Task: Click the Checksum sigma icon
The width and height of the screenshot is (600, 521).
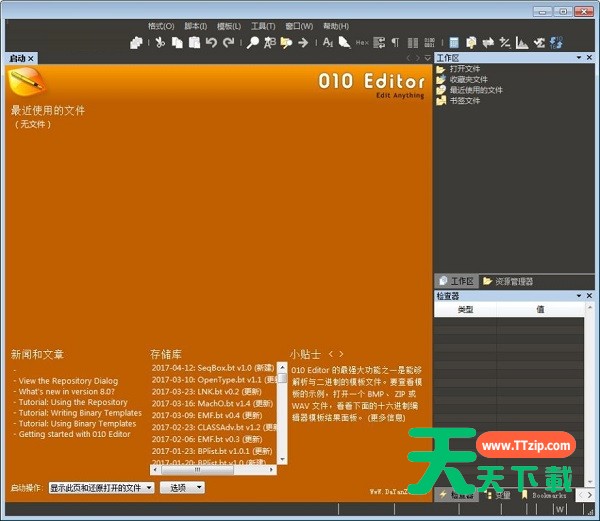Action: [539, 42]
